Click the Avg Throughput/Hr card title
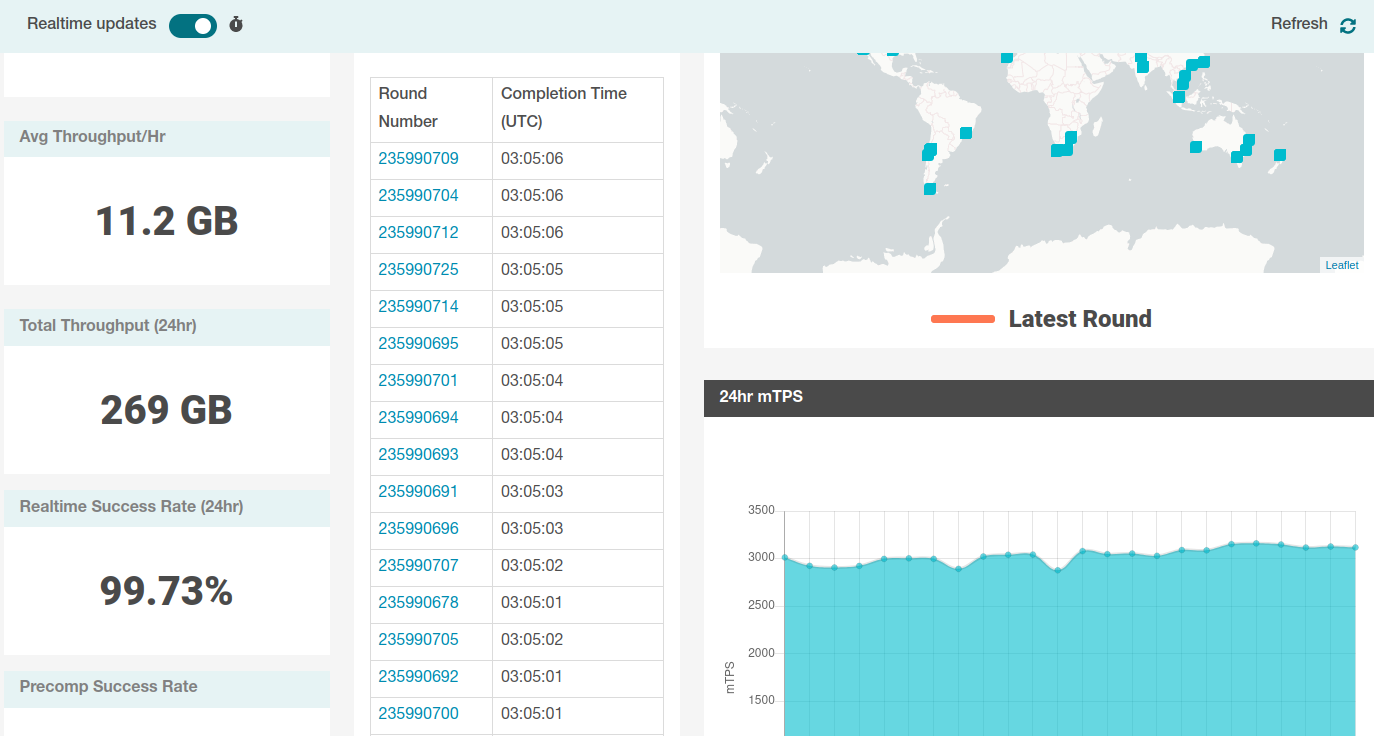 [92, 136]
